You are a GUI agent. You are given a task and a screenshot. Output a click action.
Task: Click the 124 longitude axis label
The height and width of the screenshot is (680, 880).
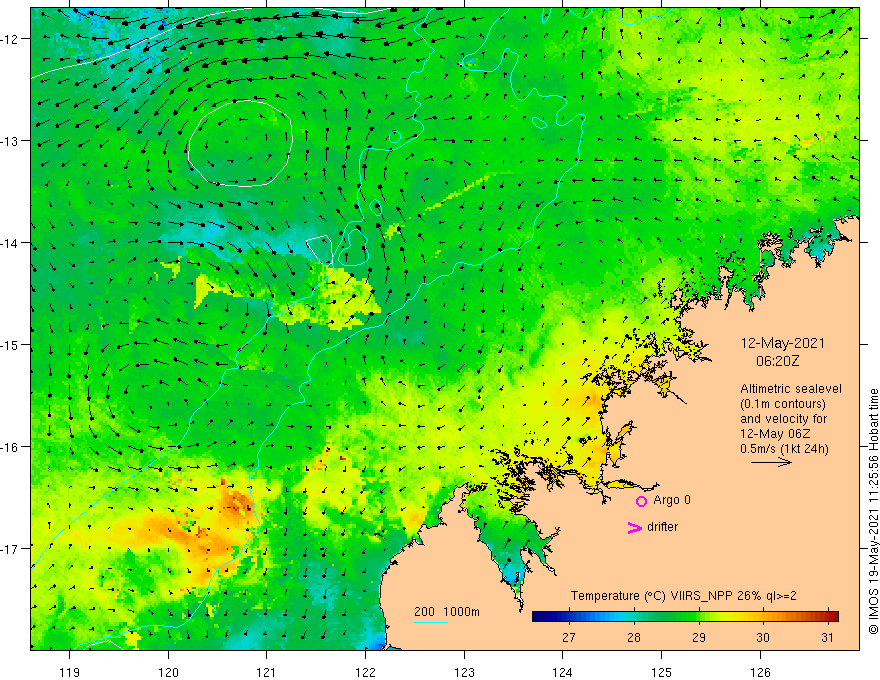point(562,672)
